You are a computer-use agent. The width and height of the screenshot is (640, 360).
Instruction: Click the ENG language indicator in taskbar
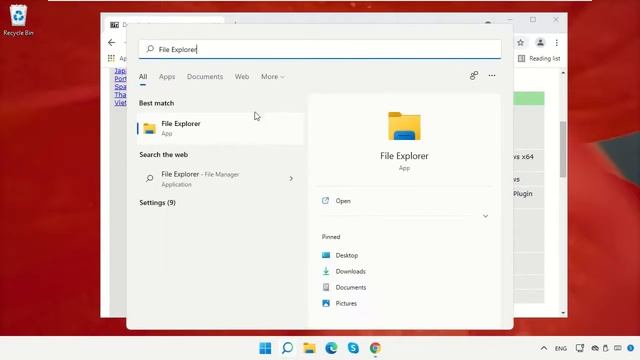tap(560, 349)
